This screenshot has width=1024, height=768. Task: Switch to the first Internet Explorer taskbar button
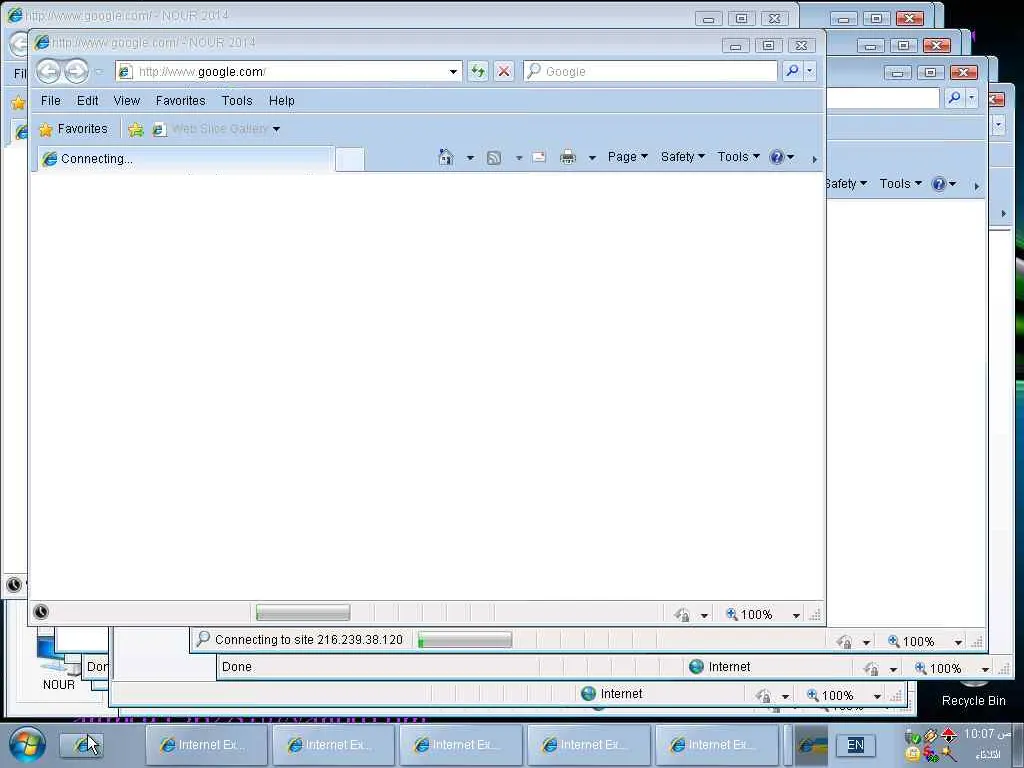206,744
